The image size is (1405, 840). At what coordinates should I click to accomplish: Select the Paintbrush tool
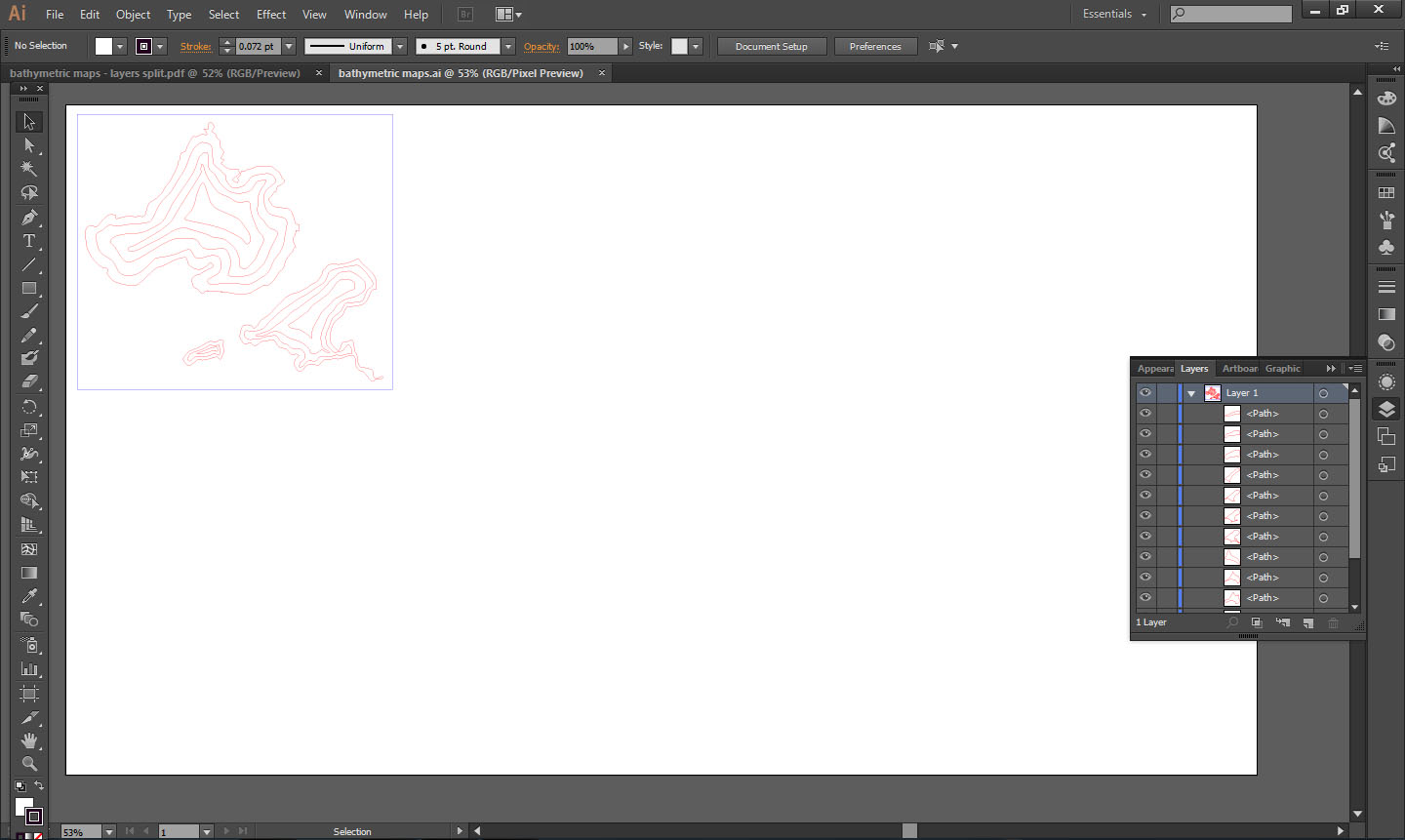[29, 311]
